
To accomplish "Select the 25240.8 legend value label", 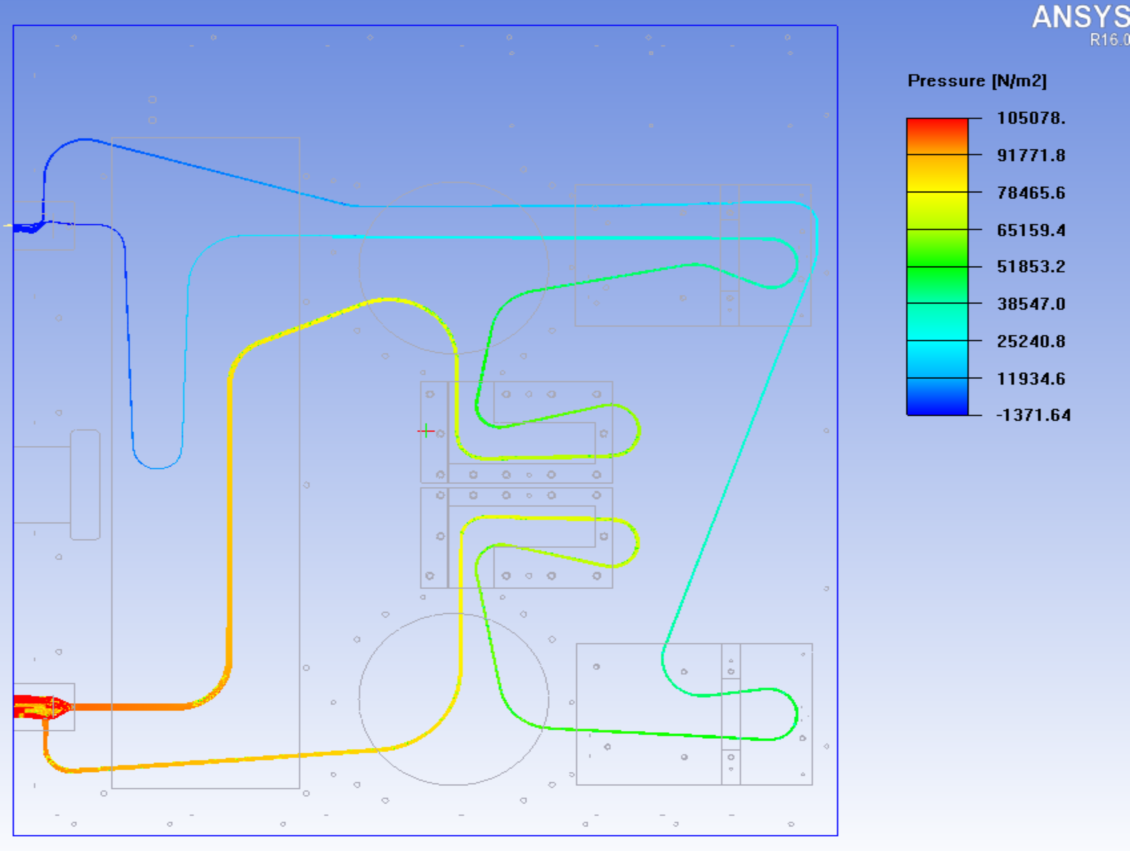I will coord(1031,341).
